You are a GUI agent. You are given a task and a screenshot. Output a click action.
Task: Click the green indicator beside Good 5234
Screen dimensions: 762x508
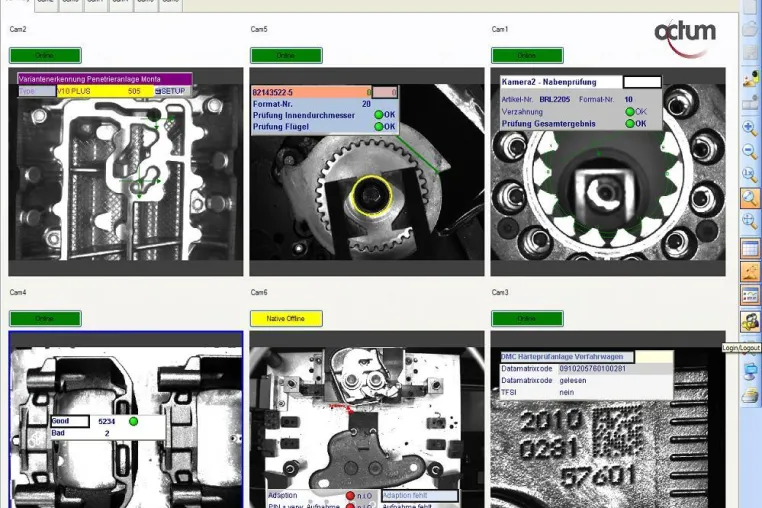coord(133,421)
